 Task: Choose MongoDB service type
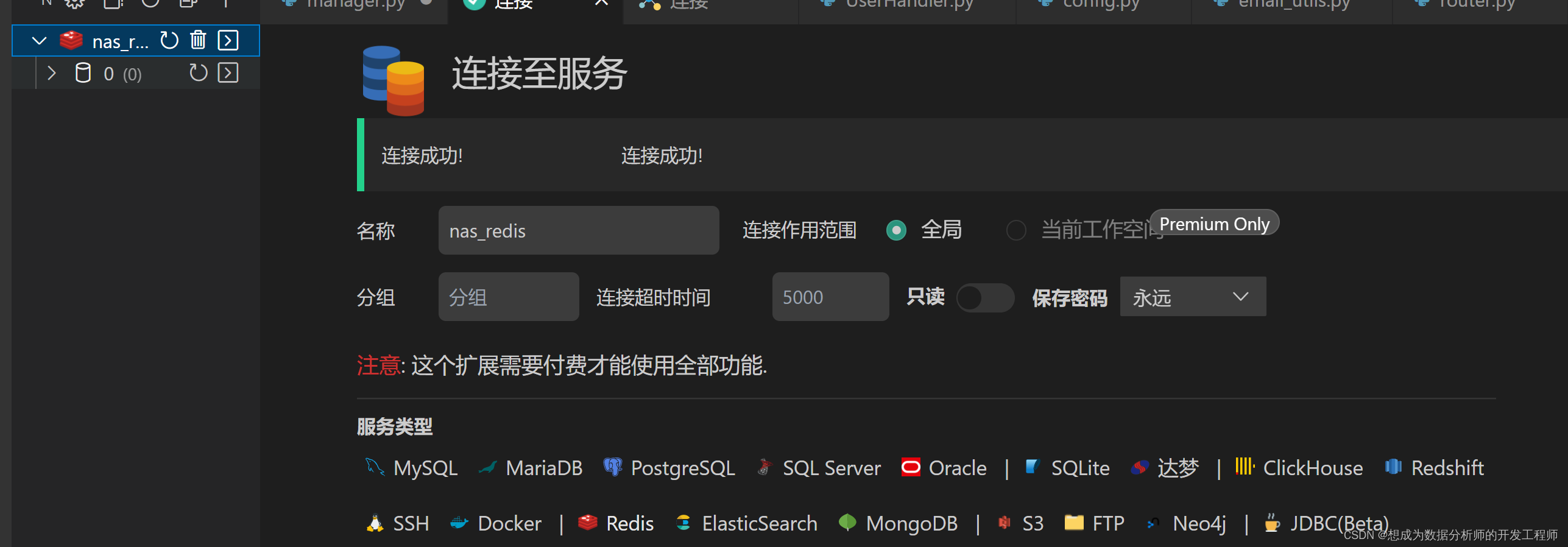[x=898, y=523]
